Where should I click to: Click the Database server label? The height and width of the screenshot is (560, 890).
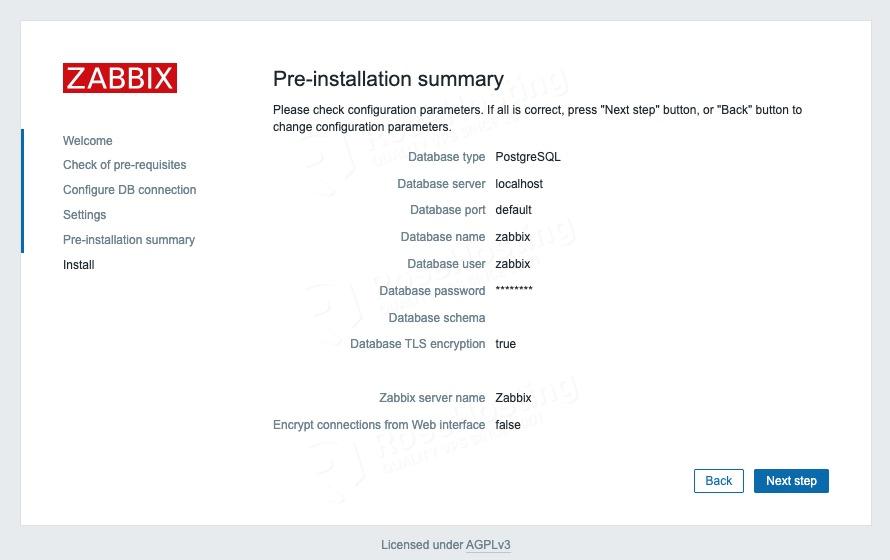click(441, 184)
